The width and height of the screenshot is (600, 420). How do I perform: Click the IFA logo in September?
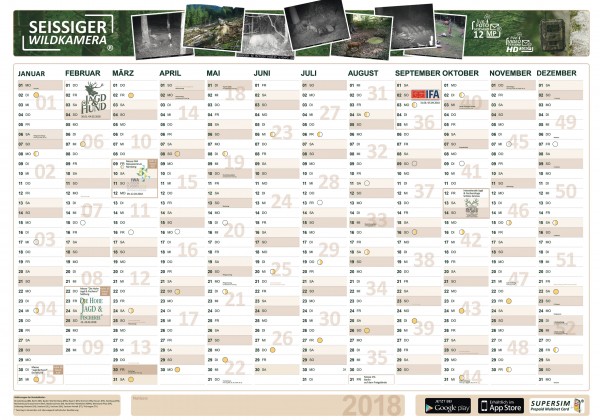pyautogui.click(x=426, y=94)
